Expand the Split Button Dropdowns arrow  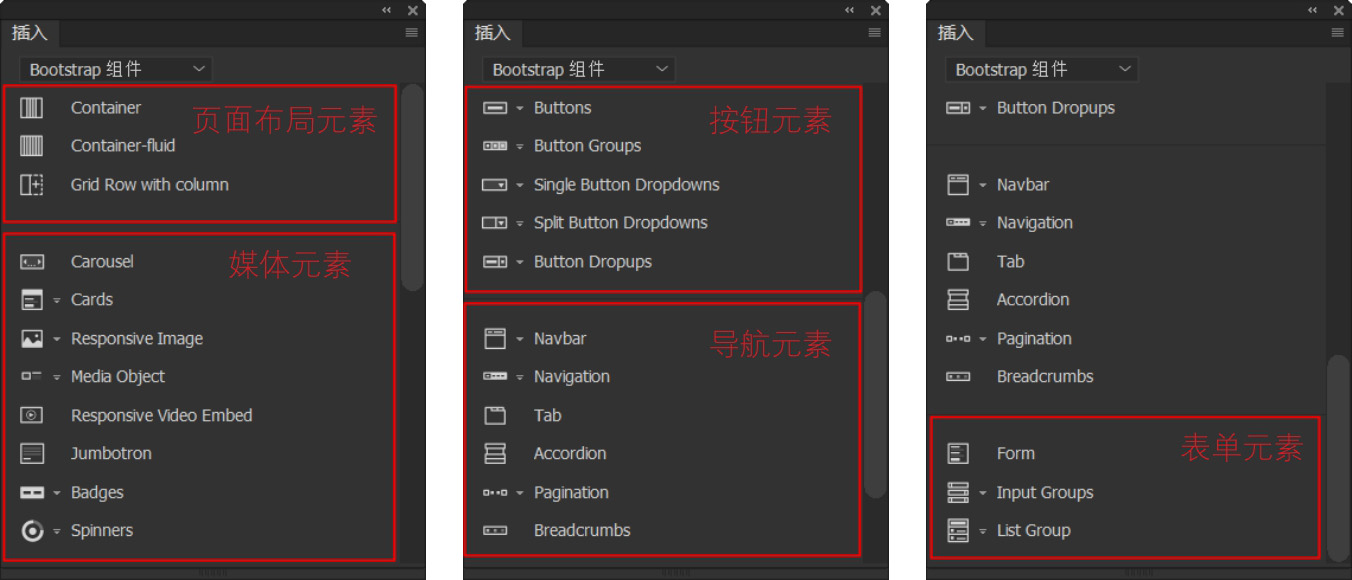(x=520, y=223)
